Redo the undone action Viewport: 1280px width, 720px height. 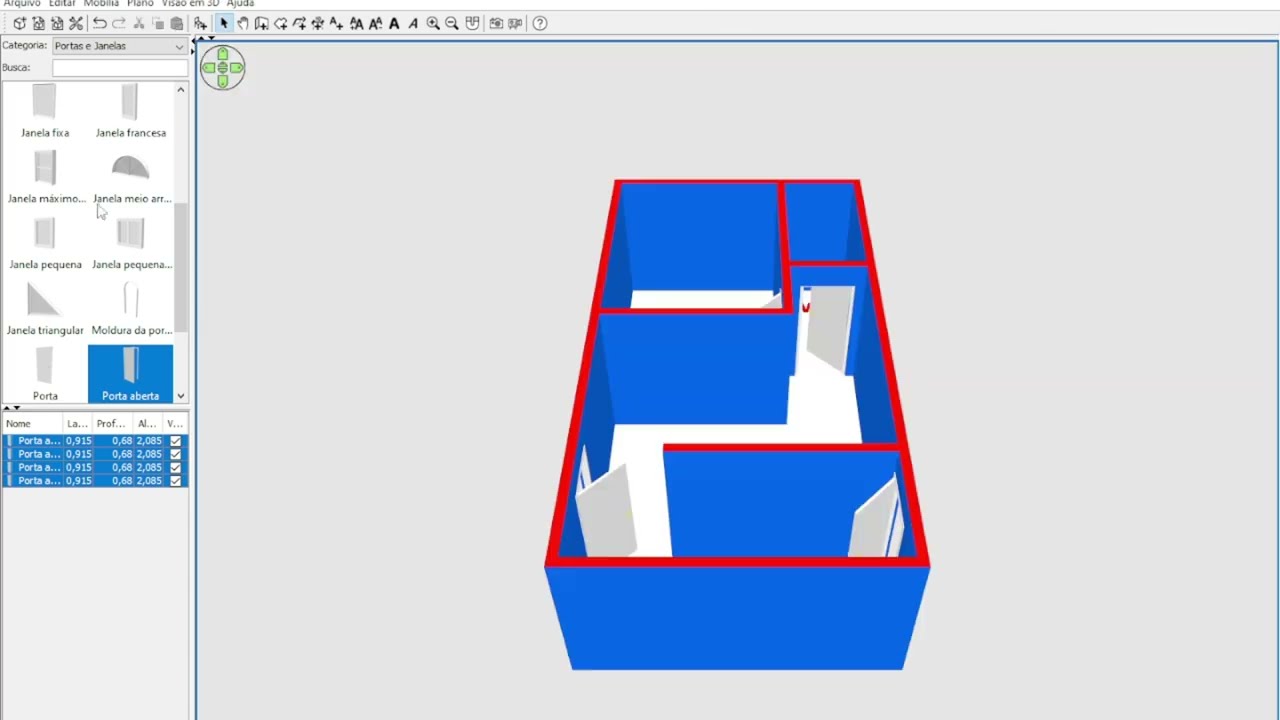(119, 23)
